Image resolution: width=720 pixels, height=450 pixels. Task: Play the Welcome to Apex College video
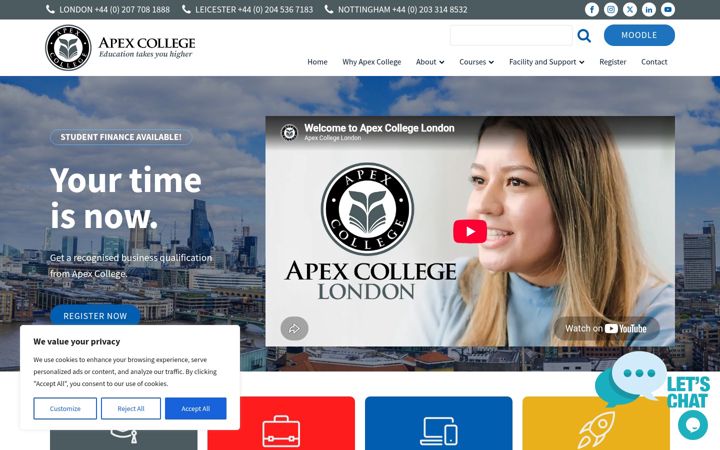[470, 231]
